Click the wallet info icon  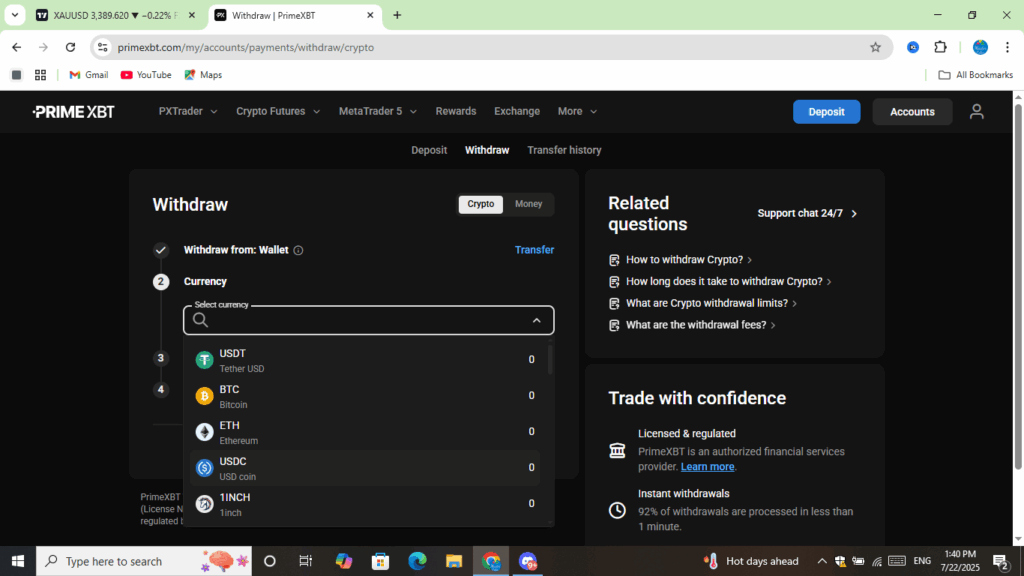298,251
